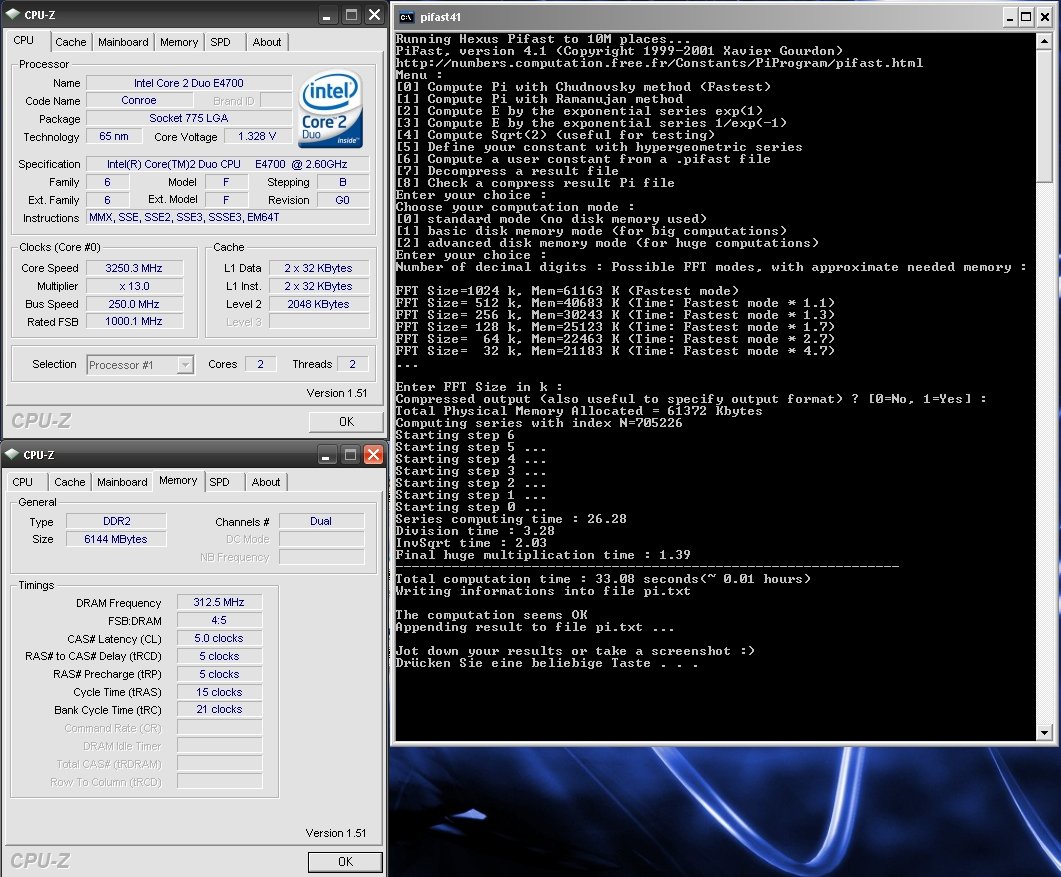Viewport: 1061px width, 877px height.
Task: Switch to CPU tab in bottom CPU-Z window
Action: [22, 482]
